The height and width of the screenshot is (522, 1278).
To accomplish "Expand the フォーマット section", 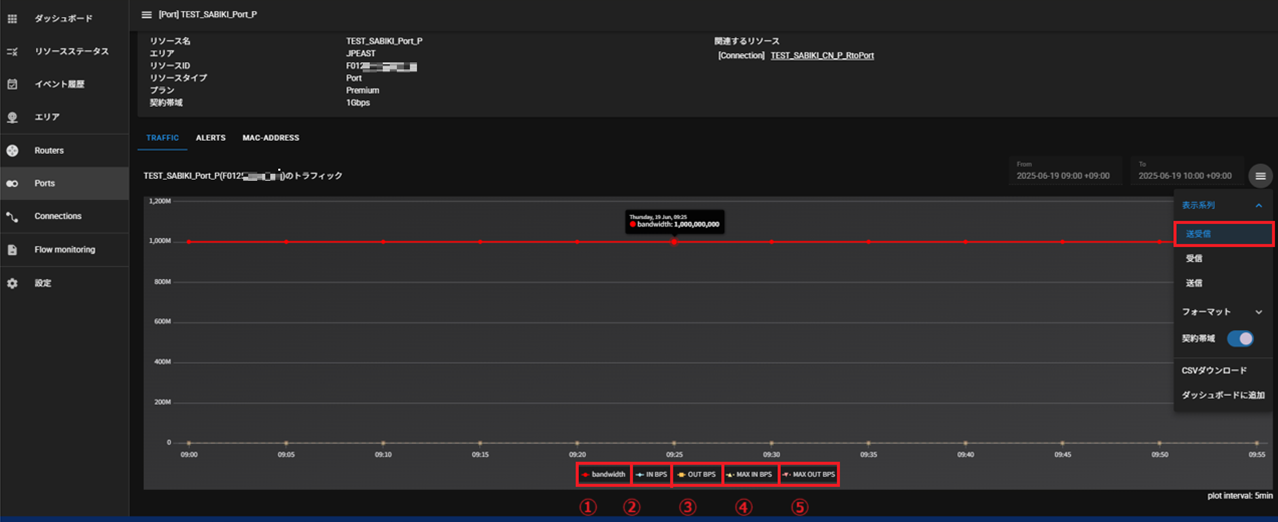I will (x=1258, y=312).
